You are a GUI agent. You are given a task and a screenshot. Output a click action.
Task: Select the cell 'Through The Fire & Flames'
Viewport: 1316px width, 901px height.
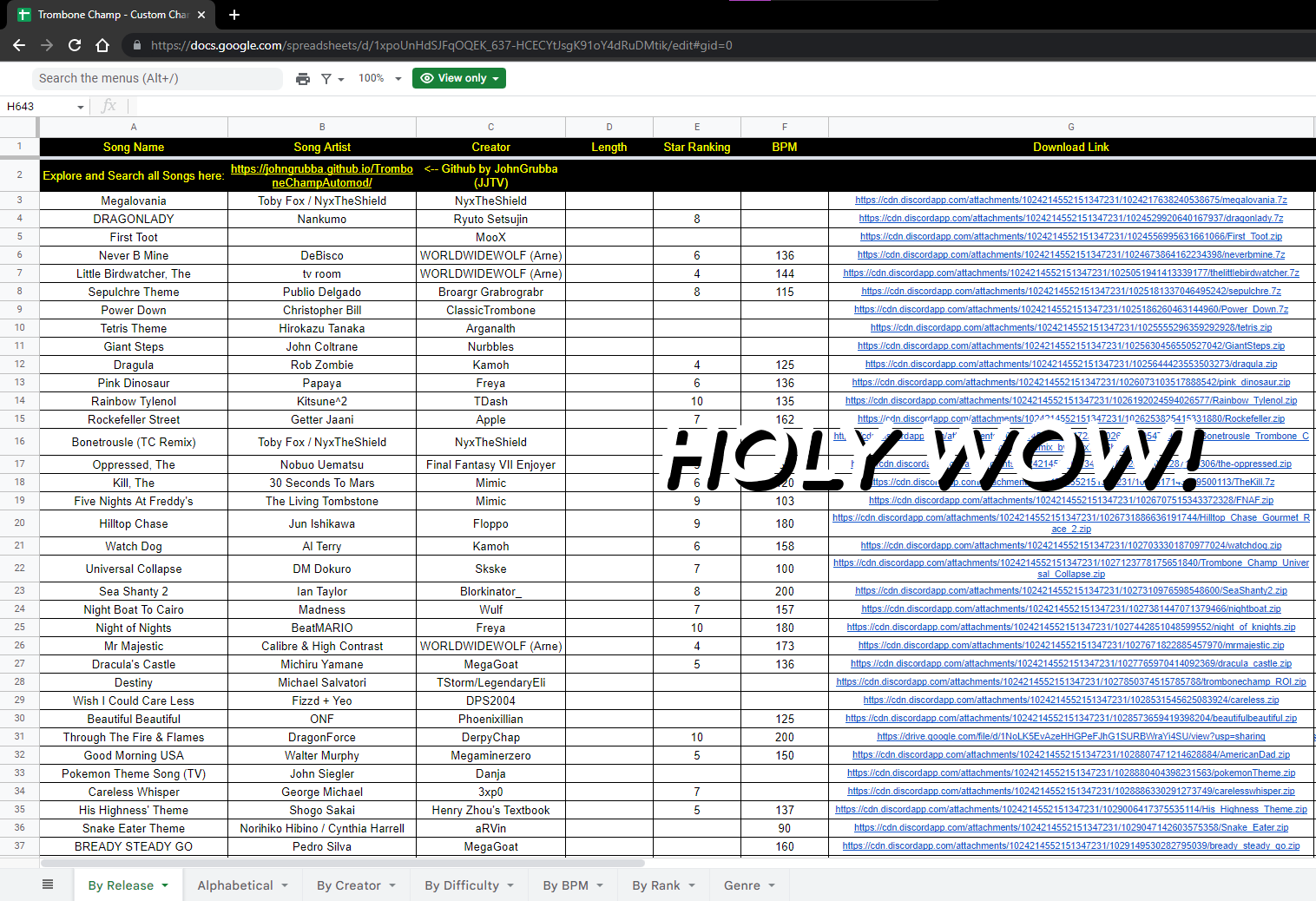click(134, 737)
